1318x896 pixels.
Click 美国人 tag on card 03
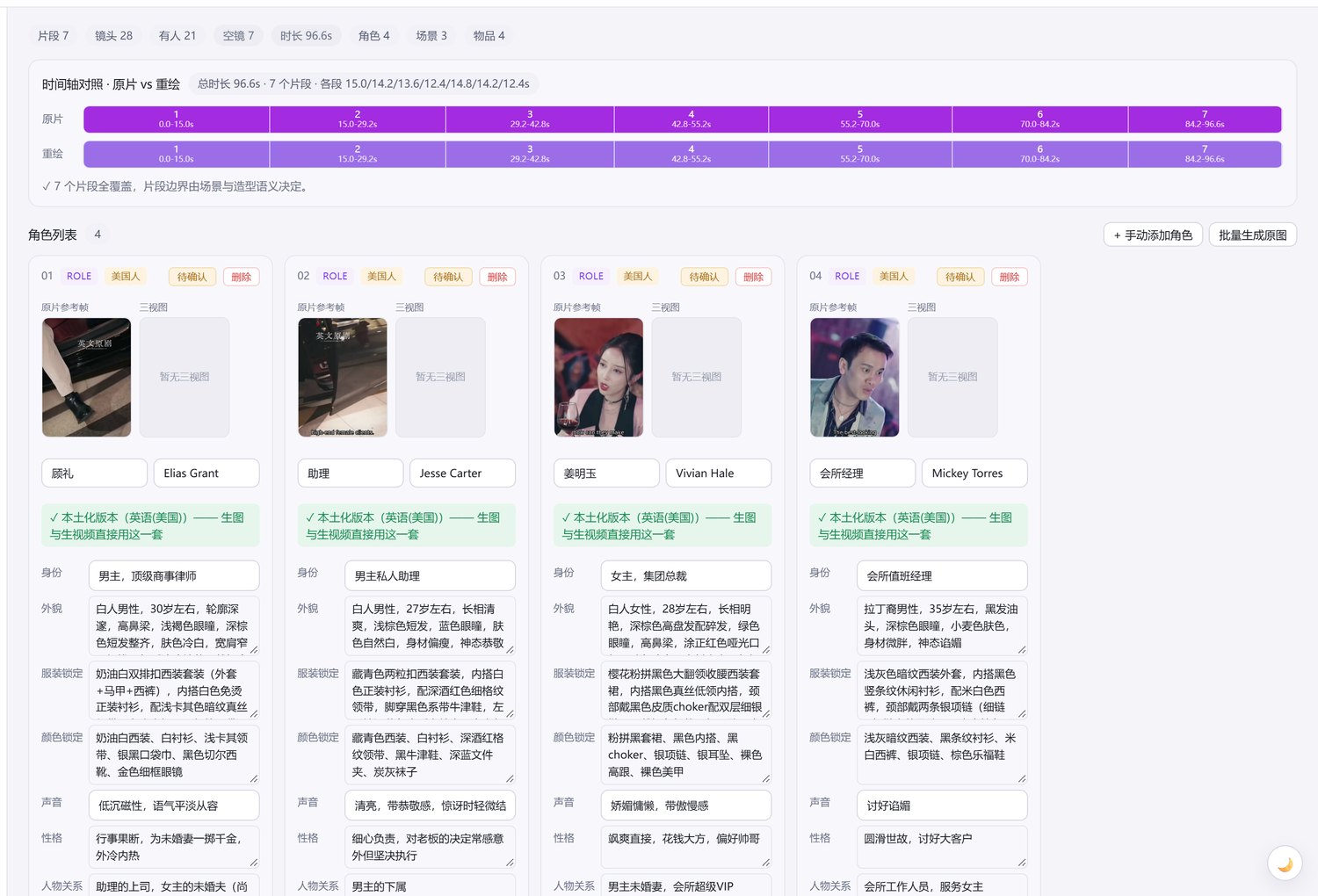pyautogui.click(x=638, y=276)
